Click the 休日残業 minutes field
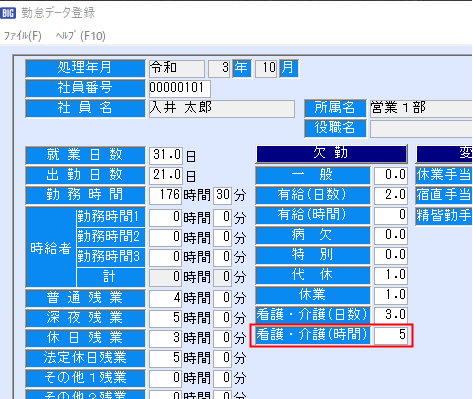The image size is (473, 399). (223, 338)
